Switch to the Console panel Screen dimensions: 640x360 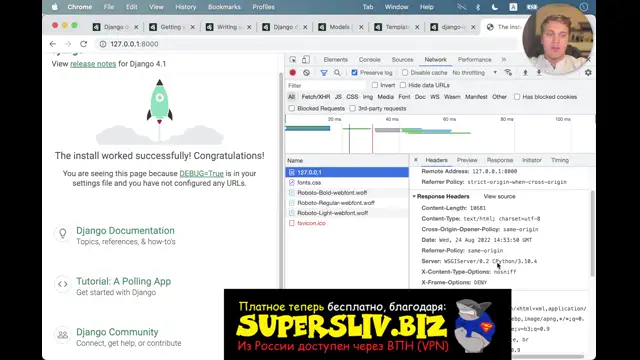pyautogui.click(x=369, y=60)
